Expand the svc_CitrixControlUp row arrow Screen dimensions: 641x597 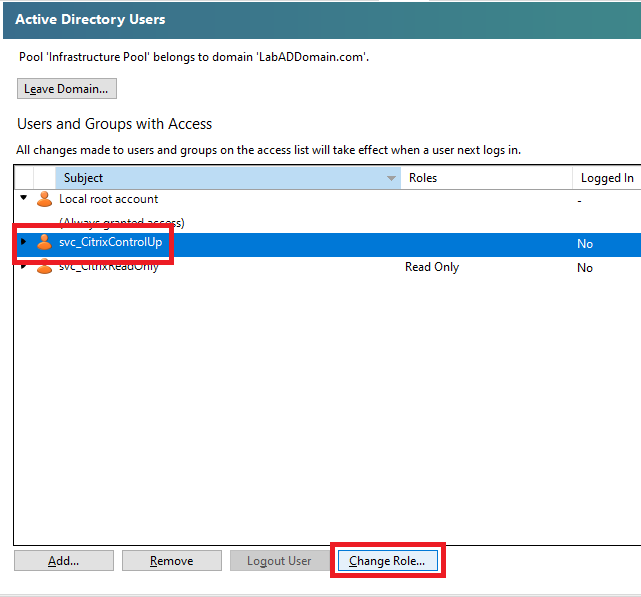pyautogui.click(x=24, y=242)
